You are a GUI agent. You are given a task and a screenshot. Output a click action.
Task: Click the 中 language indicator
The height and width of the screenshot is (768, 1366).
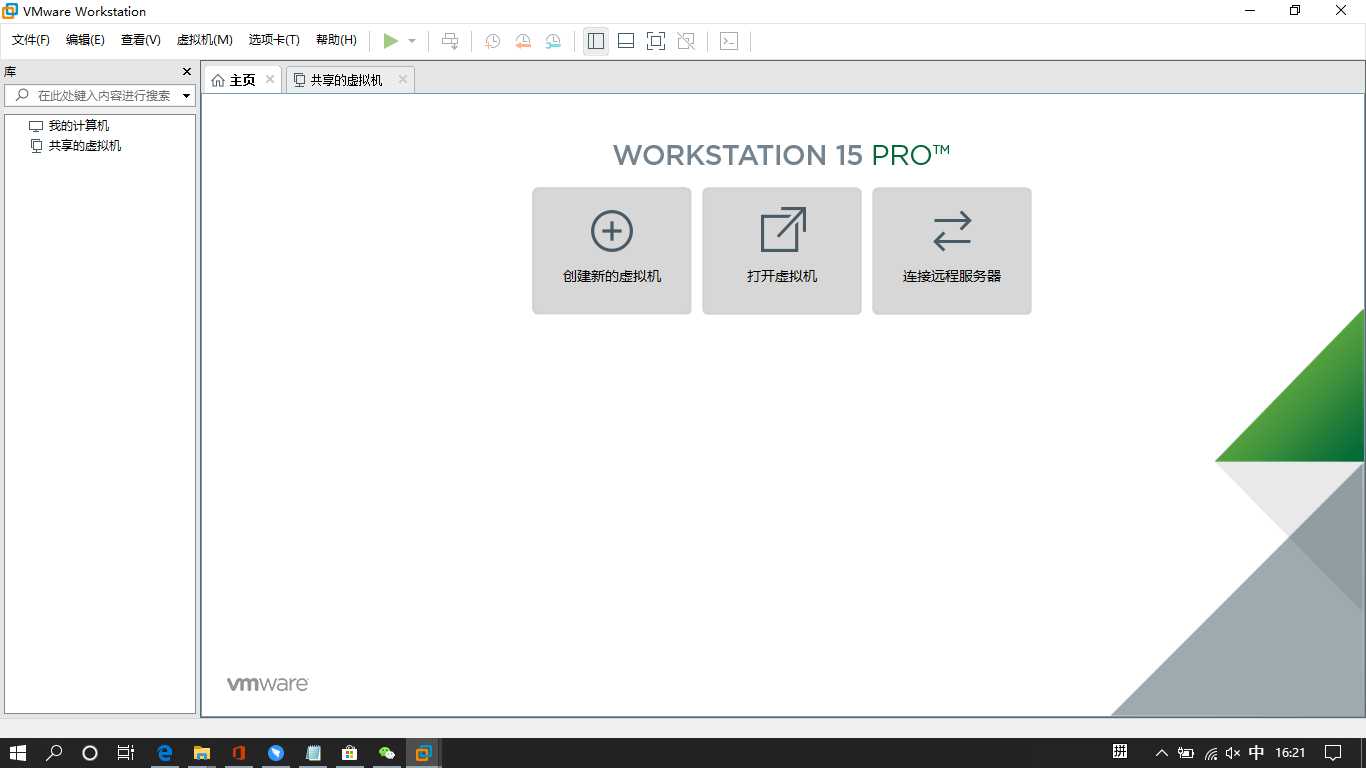[1257, 753]
